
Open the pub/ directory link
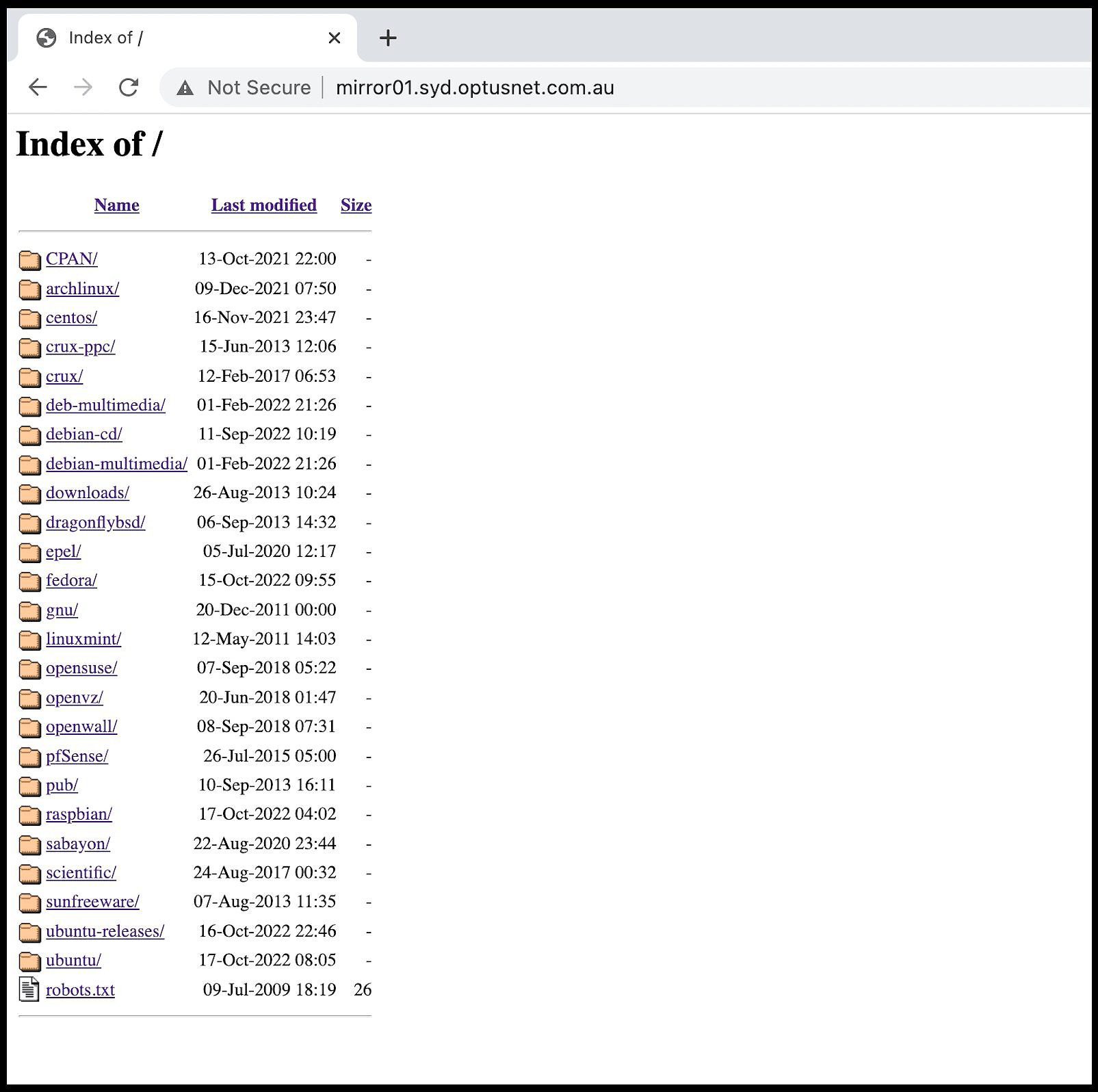tap(62, 785)
